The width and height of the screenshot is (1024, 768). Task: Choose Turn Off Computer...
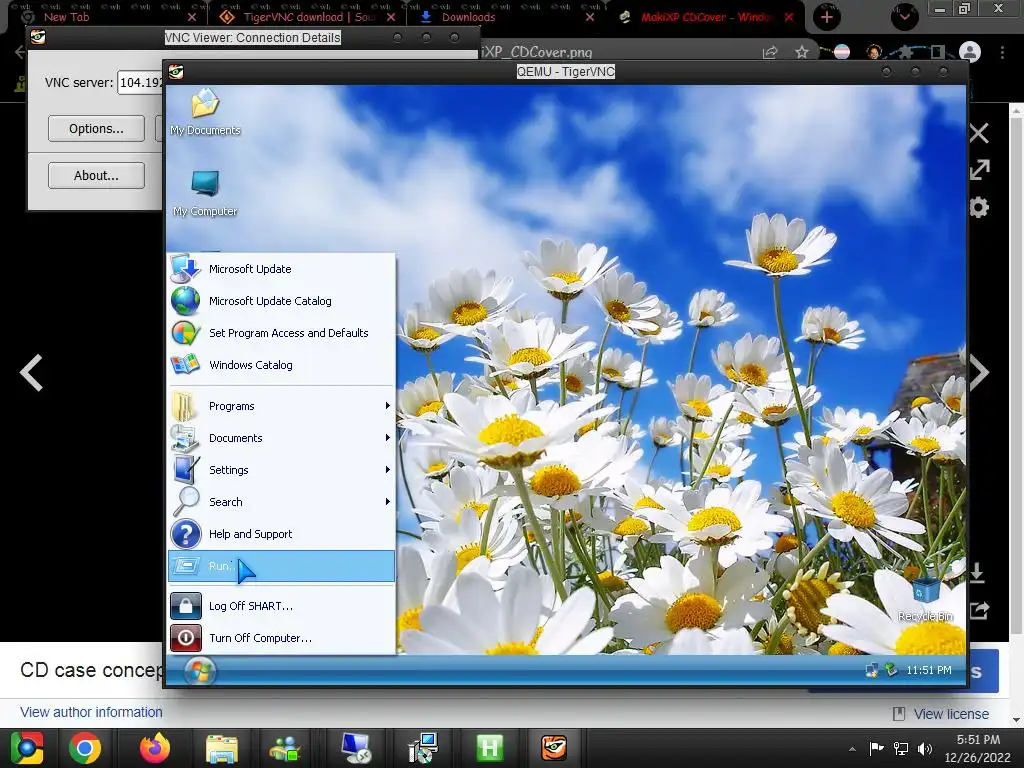click(x=281, y=638)
